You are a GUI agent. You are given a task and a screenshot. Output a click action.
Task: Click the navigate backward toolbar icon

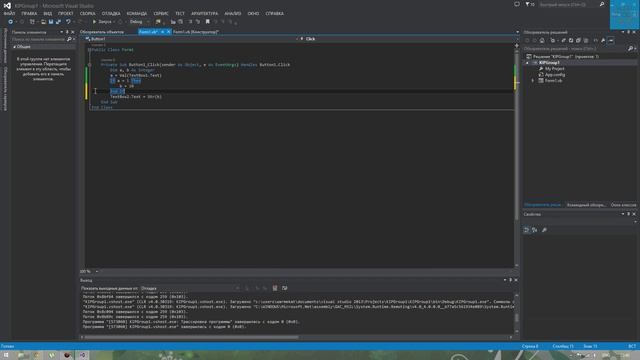click(x=11, y=22)
